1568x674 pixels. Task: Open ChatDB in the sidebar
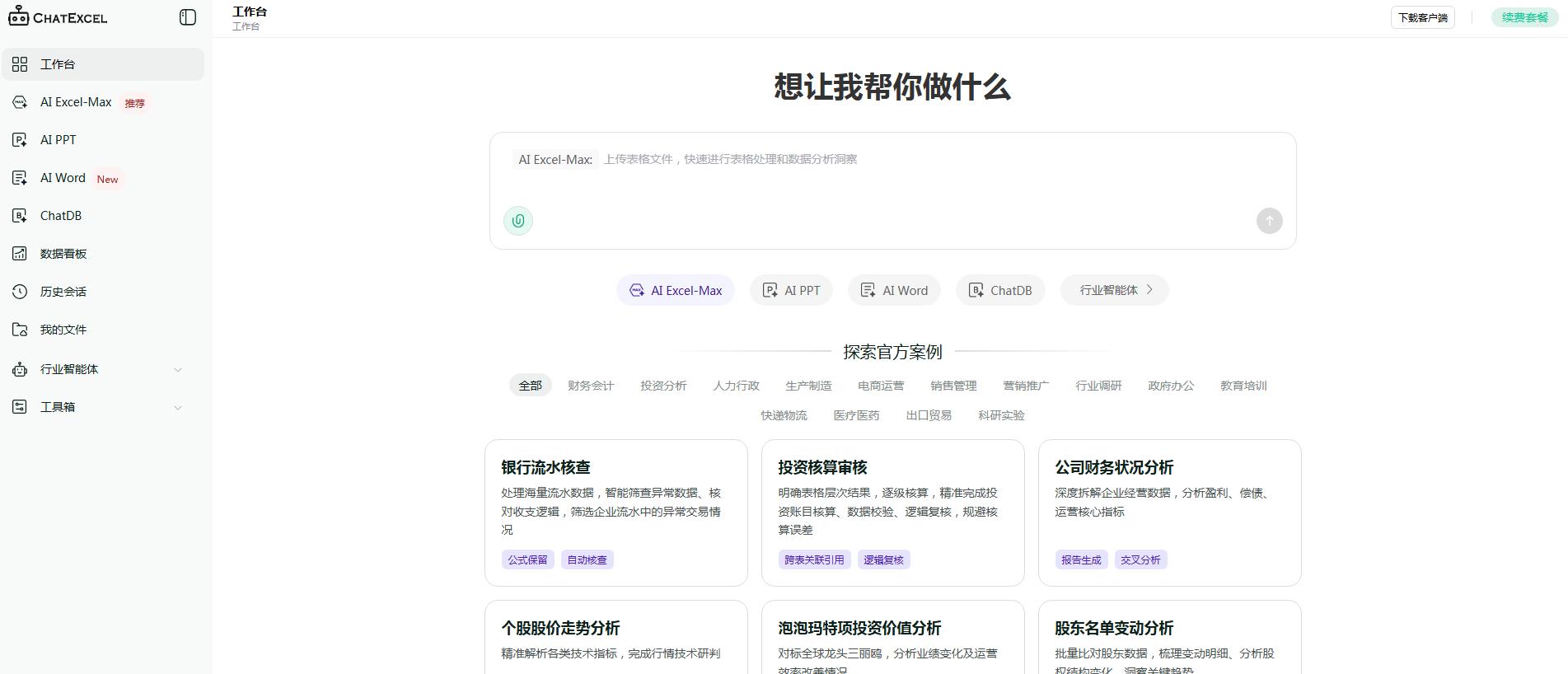coord(103,216)
